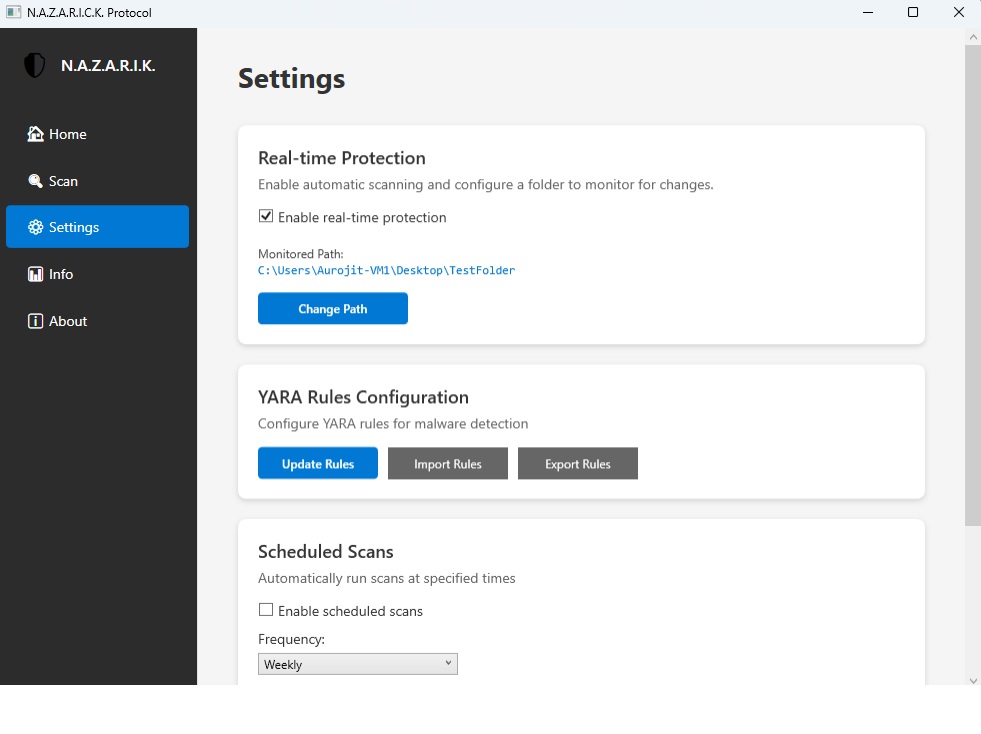Open the Frequency dropdown showing Weekly
Image resolution: width=981 pixels, height=734 pixels.
[357, 664]
